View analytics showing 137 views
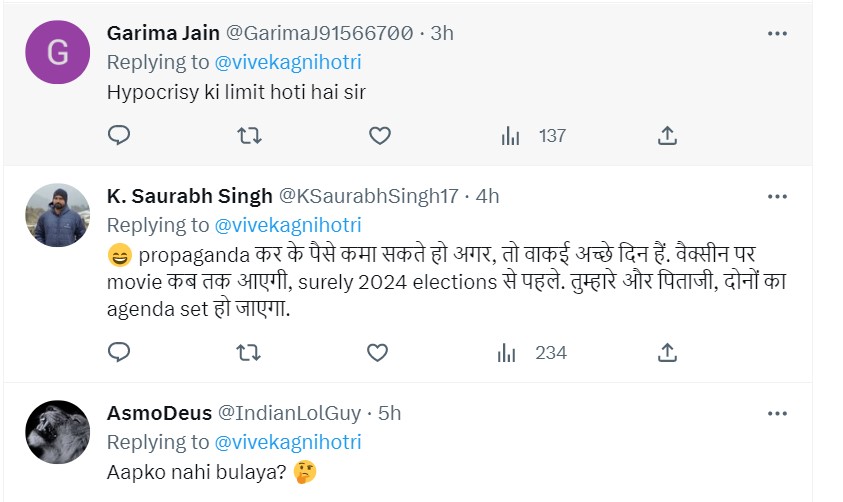The image size is (843, 502). 534,135
